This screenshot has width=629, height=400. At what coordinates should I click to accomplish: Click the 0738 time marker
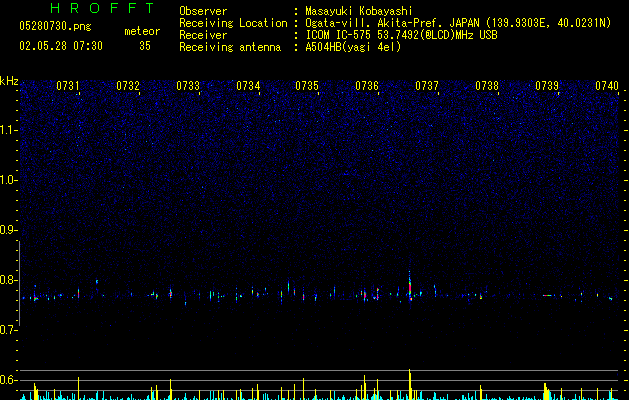pos(487,86)
